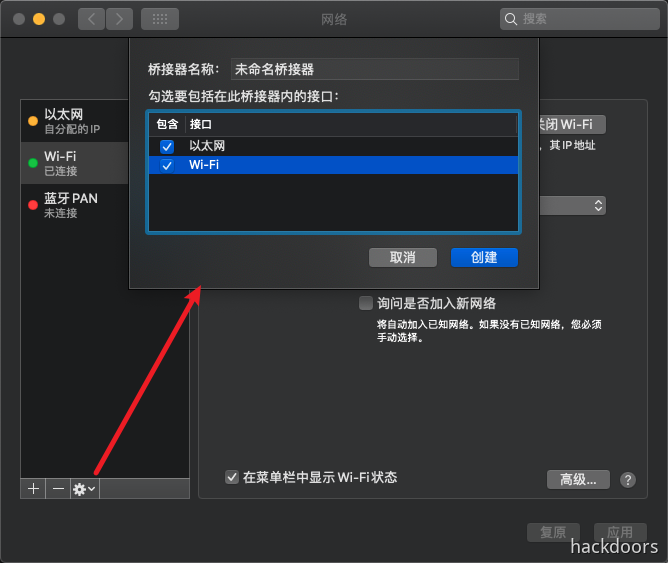
Task: Go back with the left arrow toolbar button
Action: tap(91, 19)
